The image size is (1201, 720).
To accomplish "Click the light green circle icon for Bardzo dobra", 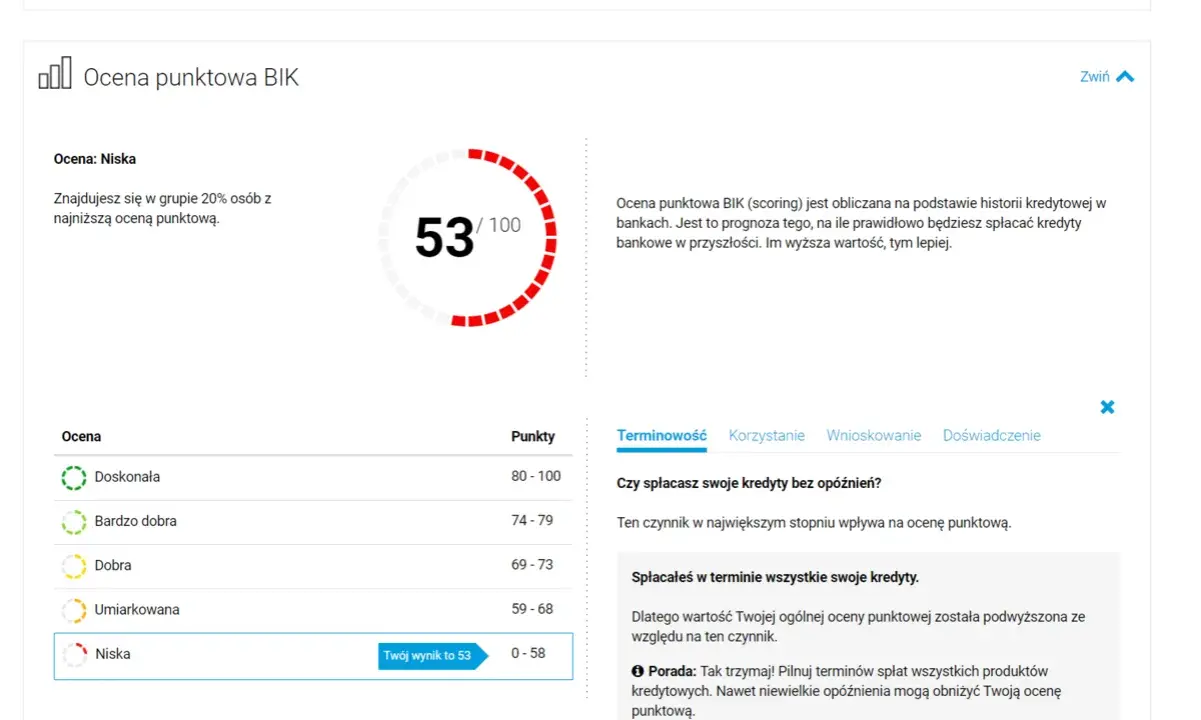I will click(x=74, y=522).
